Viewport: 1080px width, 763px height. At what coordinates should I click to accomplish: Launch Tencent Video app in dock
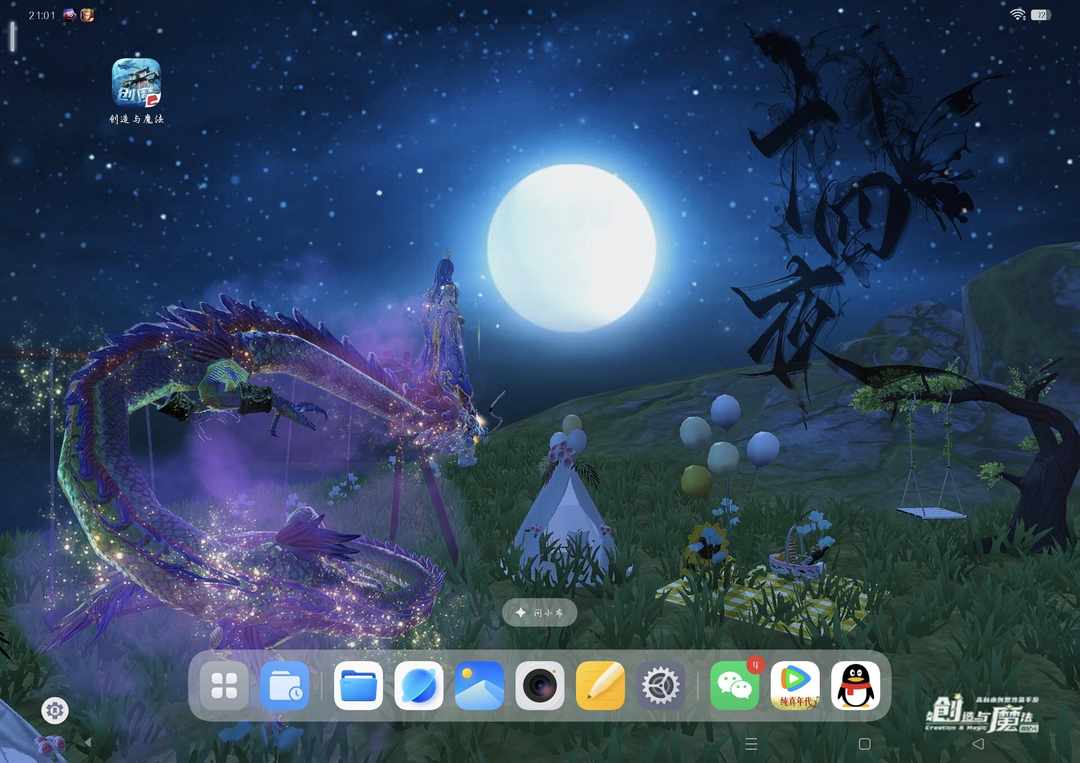[795, 686]
